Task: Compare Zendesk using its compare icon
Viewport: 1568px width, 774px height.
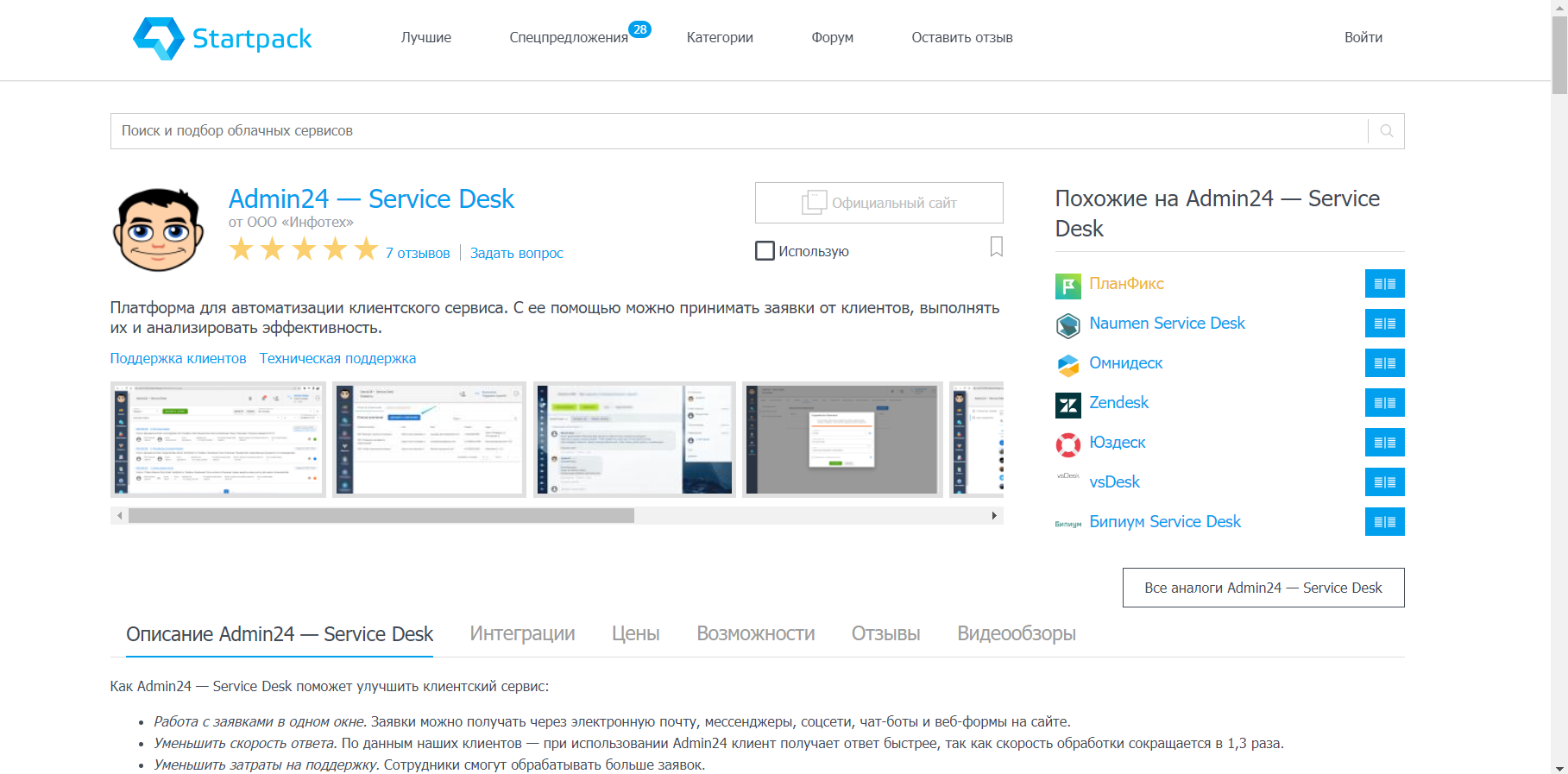Action: pos(1385,403)
